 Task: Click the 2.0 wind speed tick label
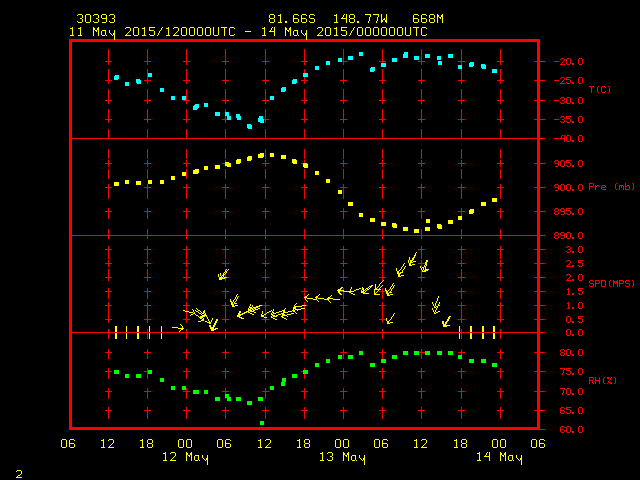574,278
